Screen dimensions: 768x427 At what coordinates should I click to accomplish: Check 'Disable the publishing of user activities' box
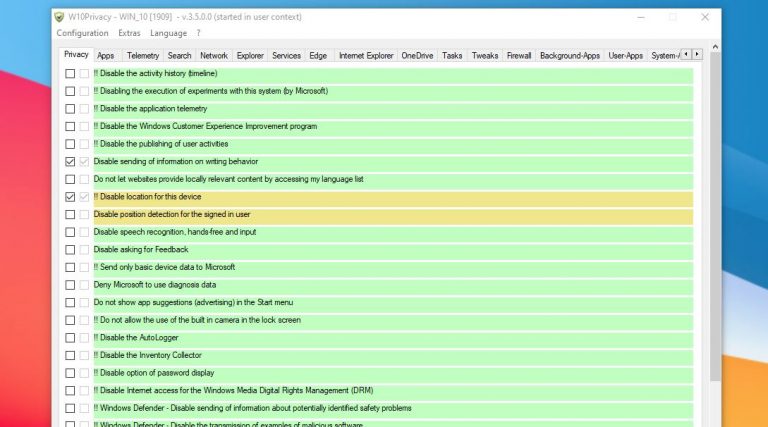tap(70, 144)
